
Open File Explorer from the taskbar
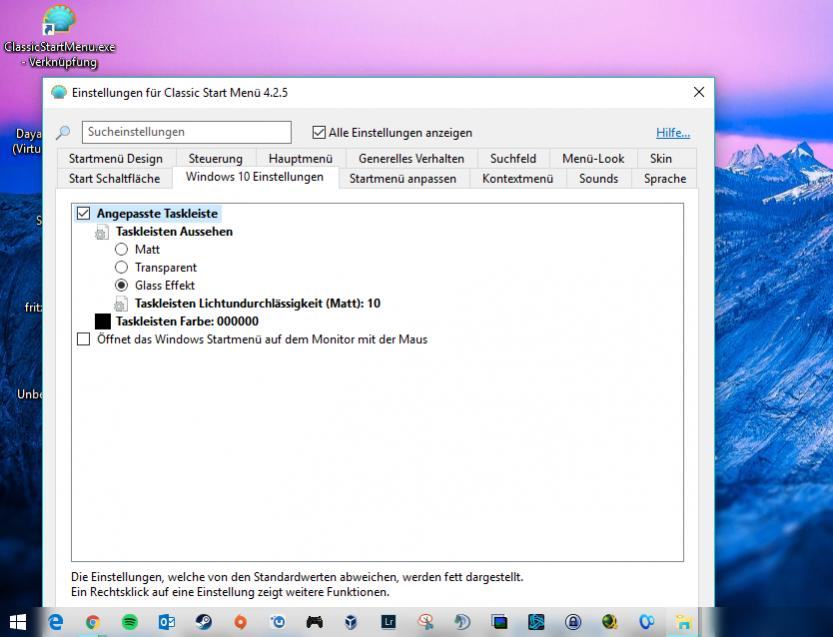click(683, 622)
